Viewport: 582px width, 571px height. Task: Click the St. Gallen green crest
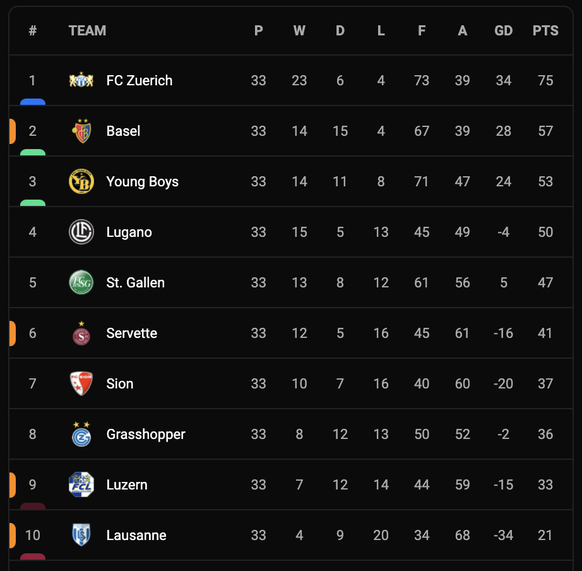[81, 283]
